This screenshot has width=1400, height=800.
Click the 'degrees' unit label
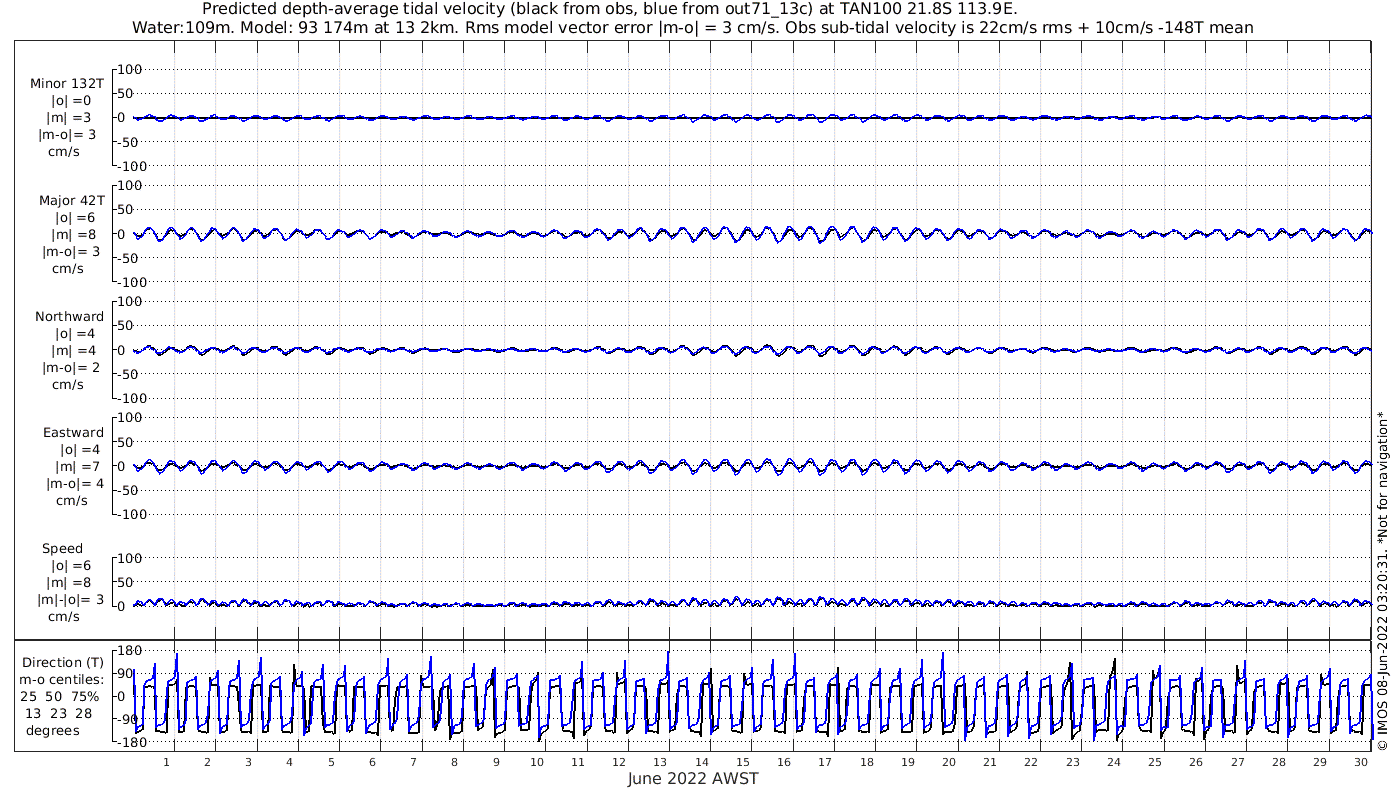coord(53,730)
